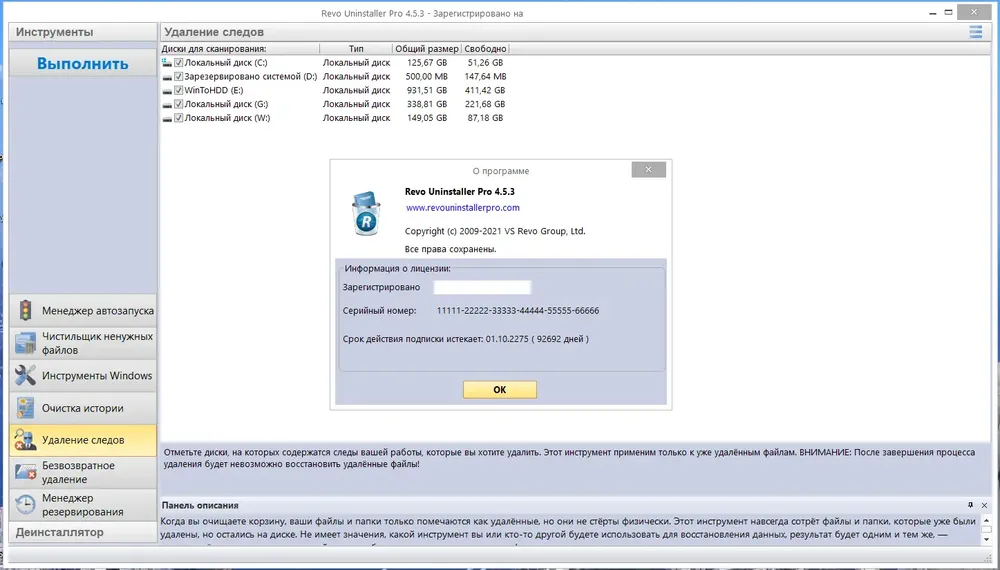Image resolution: width=1000 pixels, height=570 pixels.
Task: Sort by Общий размер column header
Action: pos(427,48)
